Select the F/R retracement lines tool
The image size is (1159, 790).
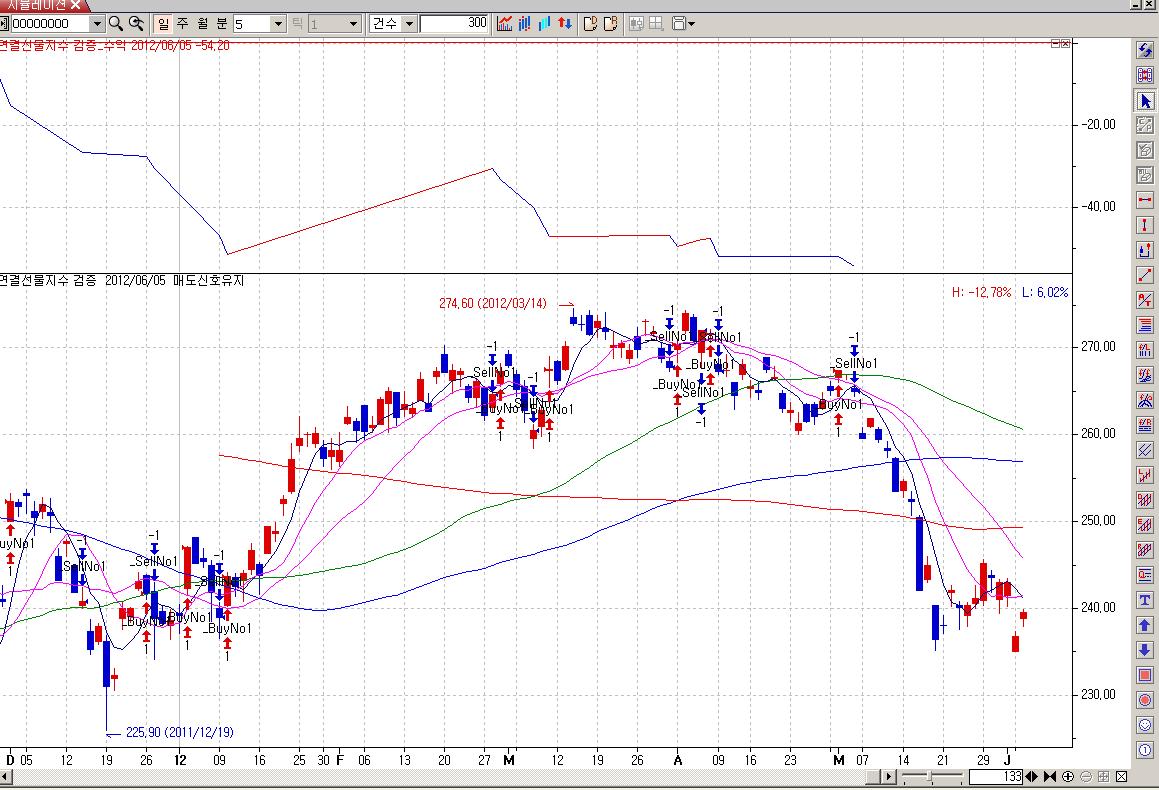[1145, 425]
